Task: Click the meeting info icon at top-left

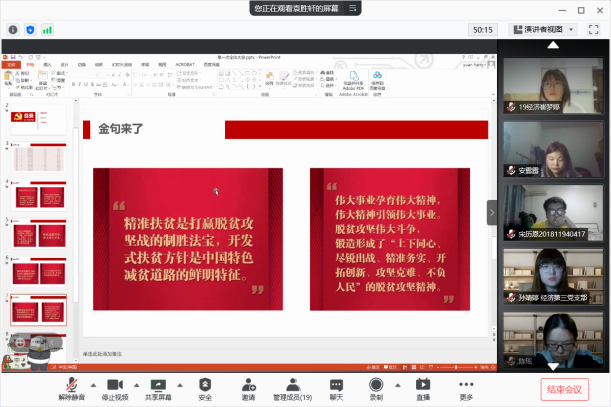Action: [x=12, y=30]
